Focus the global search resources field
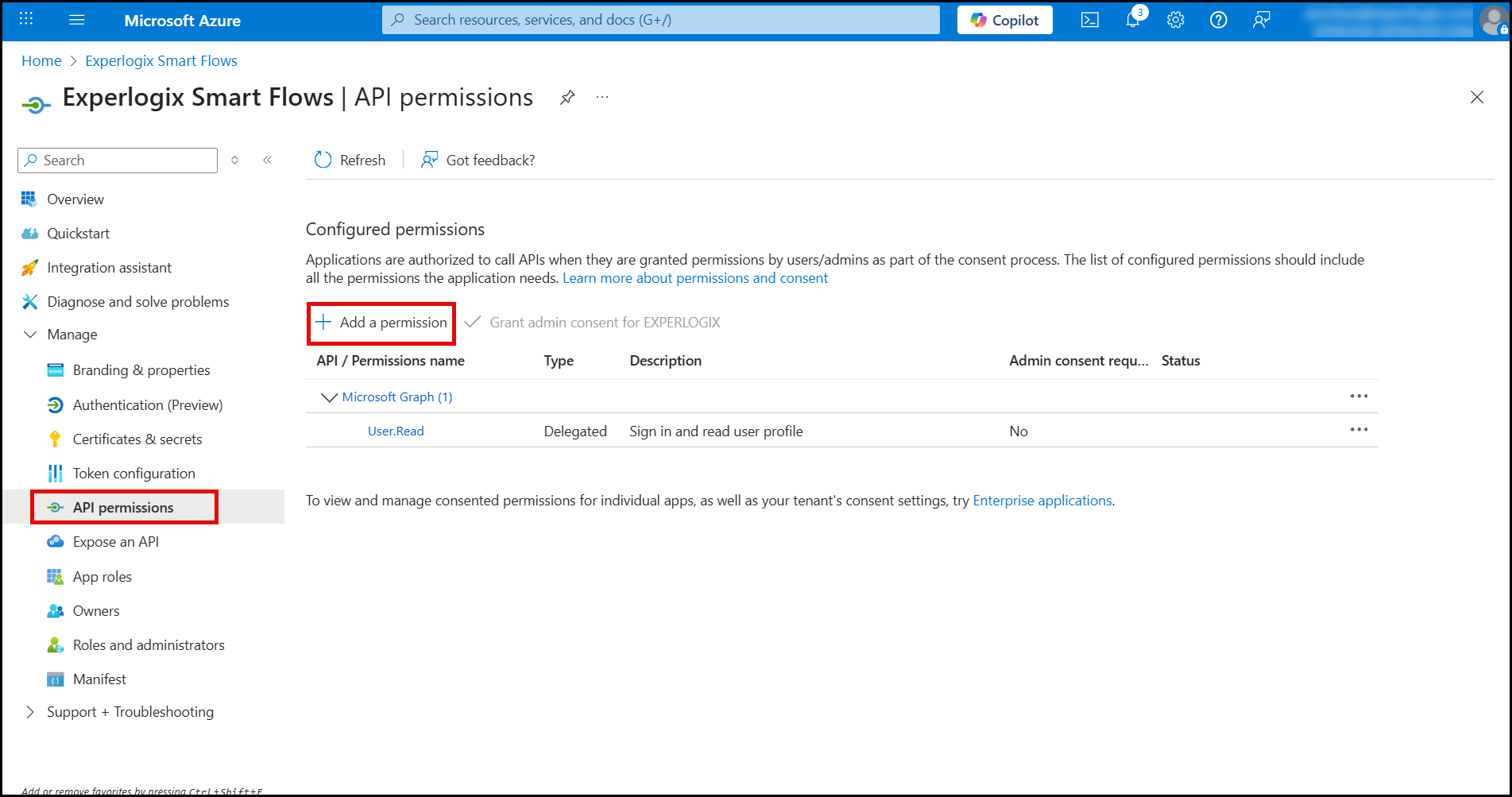The width and height of the screenshot is (1512, 797). [661, 20]
